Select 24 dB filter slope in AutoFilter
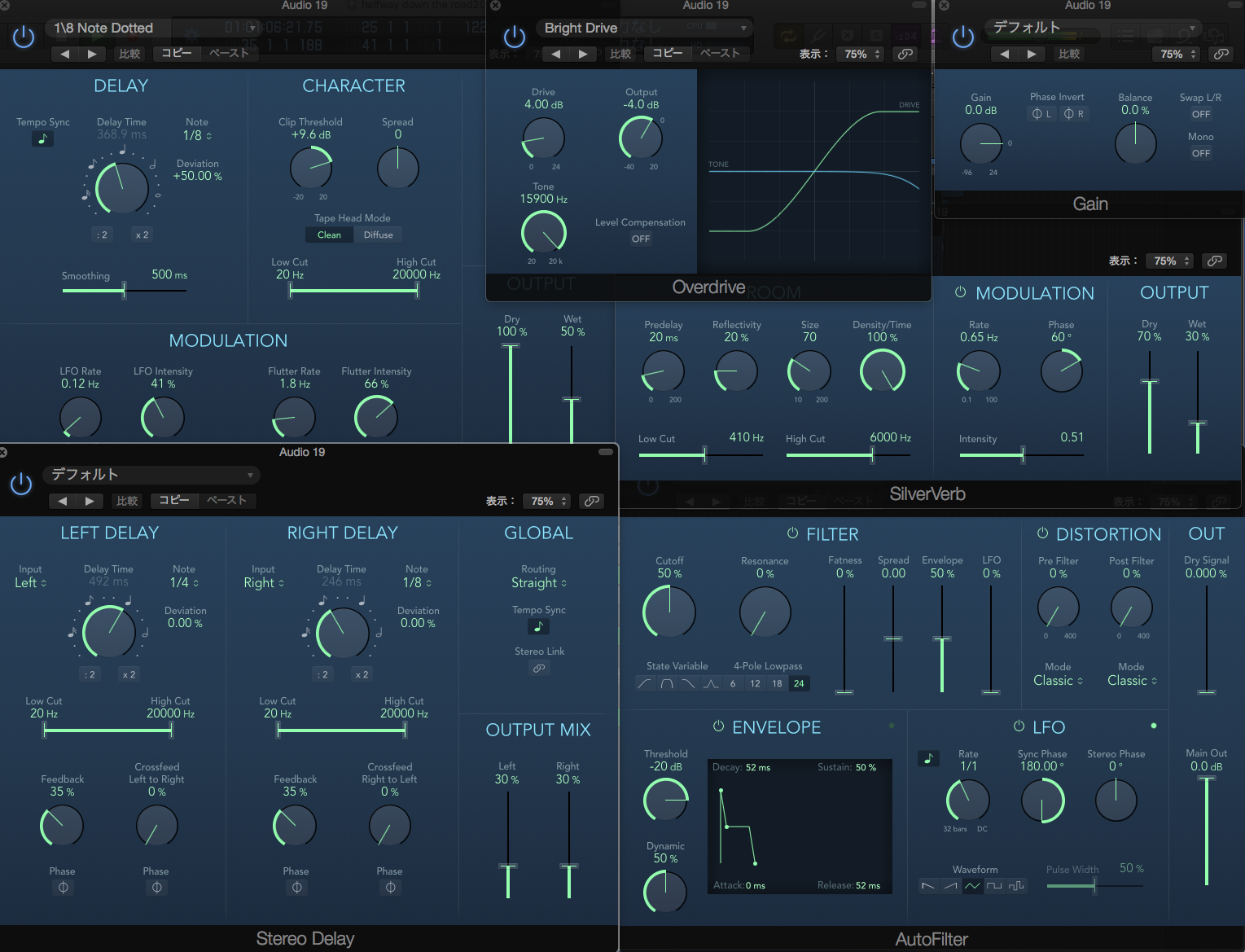The image size is (1245, 952). (799, 683)
